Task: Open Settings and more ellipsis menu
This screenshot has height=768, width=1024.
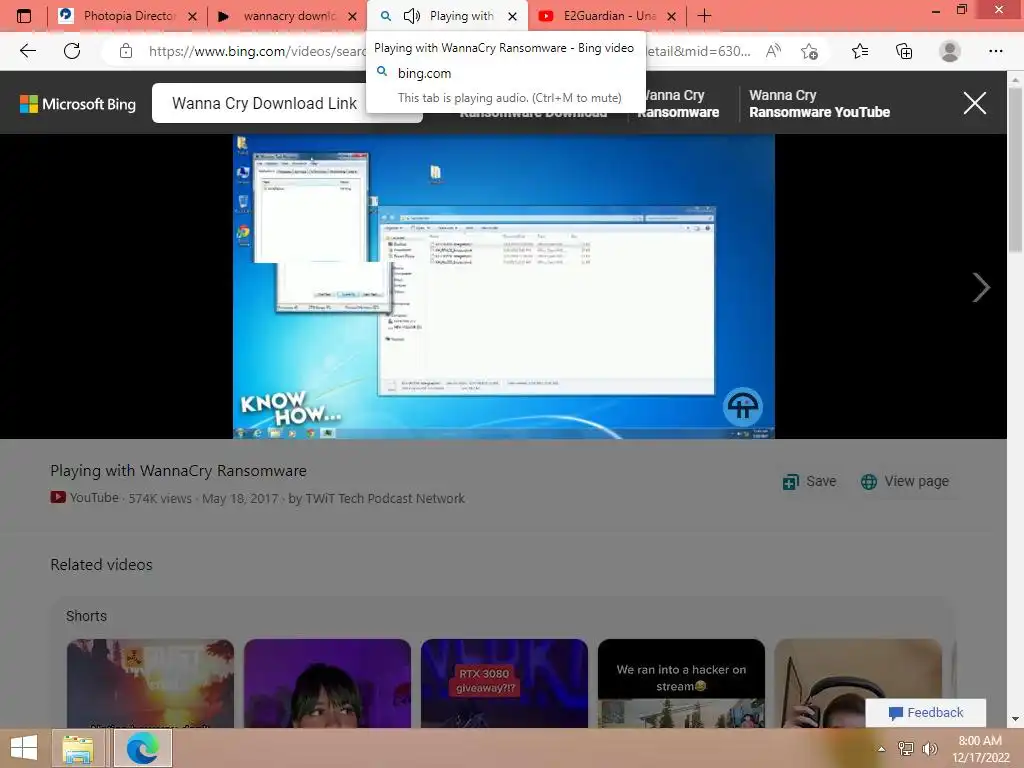Action: click(x=995, y=51)
